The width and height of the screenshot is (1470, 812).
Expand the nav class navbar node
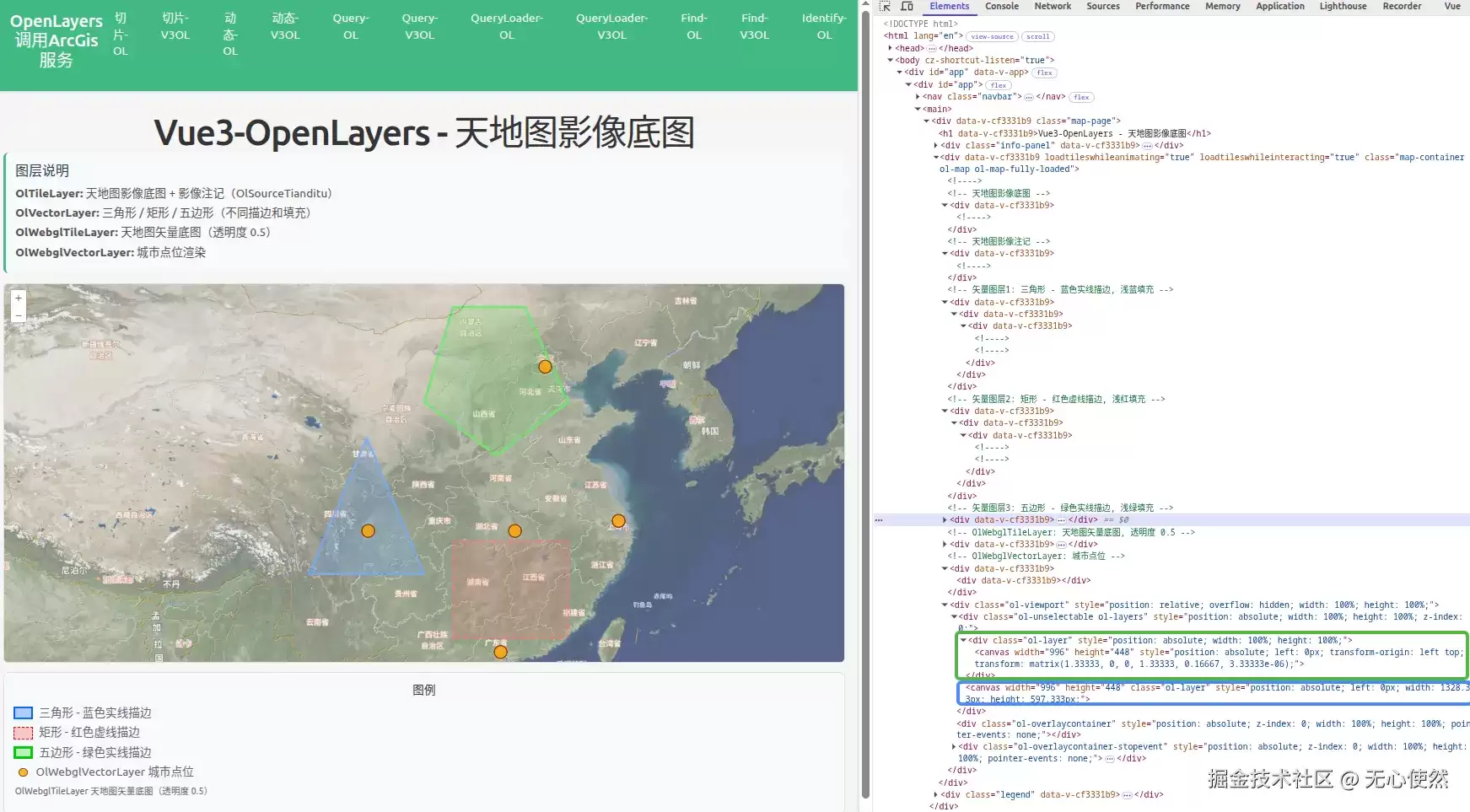click(x=918, y=97)
